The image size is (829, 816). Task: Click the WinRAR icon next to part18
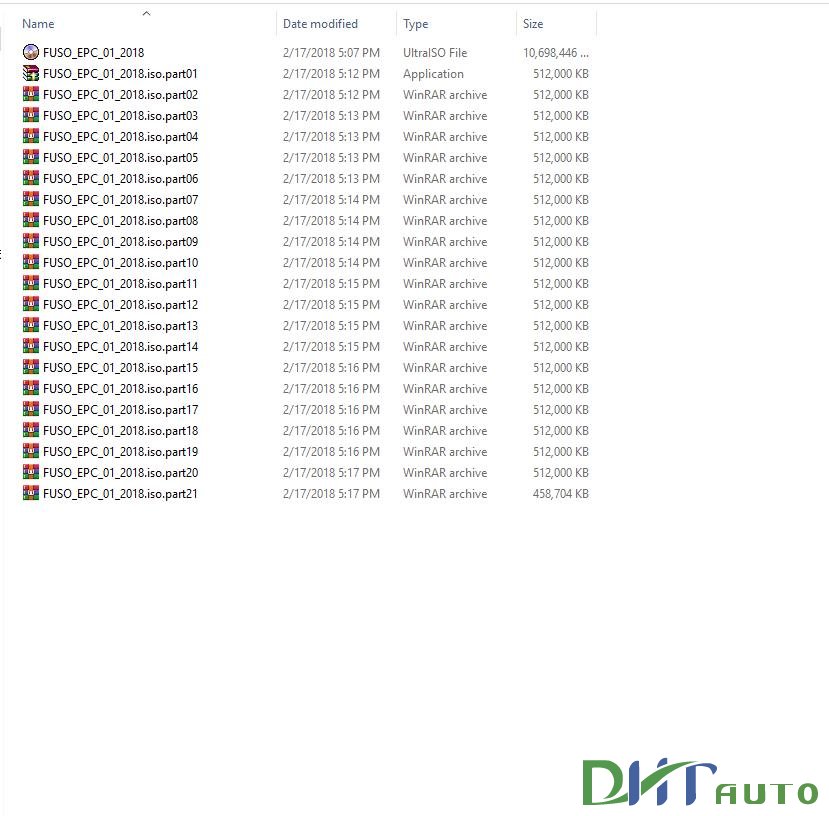pyautogui.click(x=31, y=430)
